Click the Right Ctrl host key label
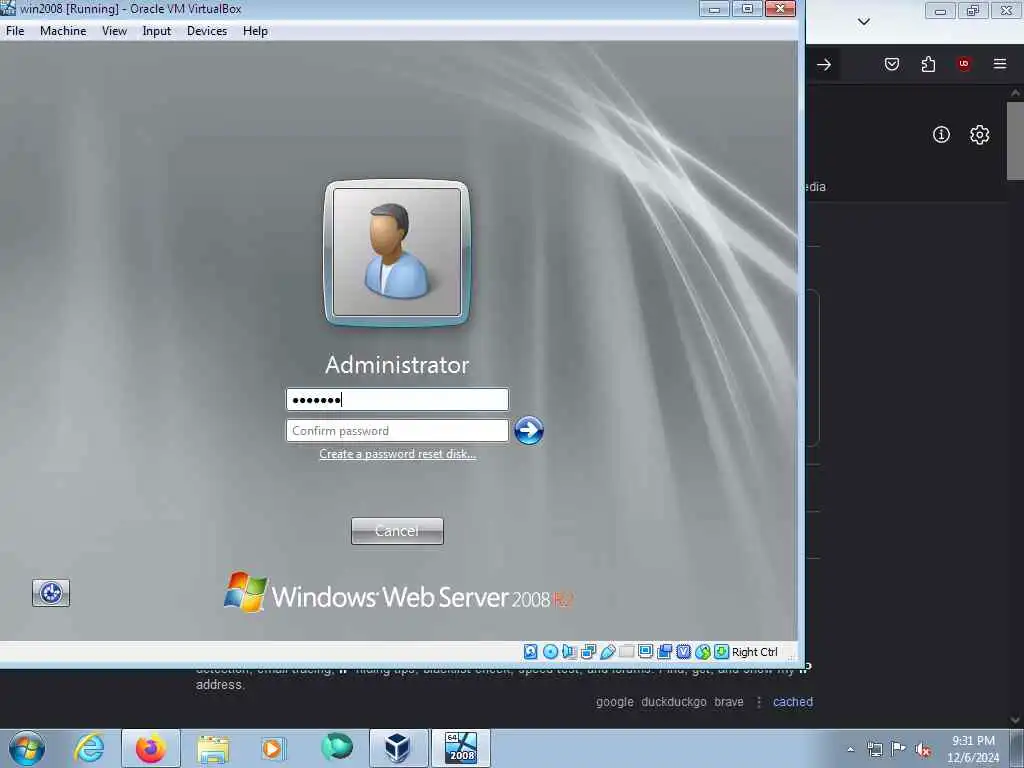Screen dimensions: 1024x768 pyautogui.click(x=755, y=652)
